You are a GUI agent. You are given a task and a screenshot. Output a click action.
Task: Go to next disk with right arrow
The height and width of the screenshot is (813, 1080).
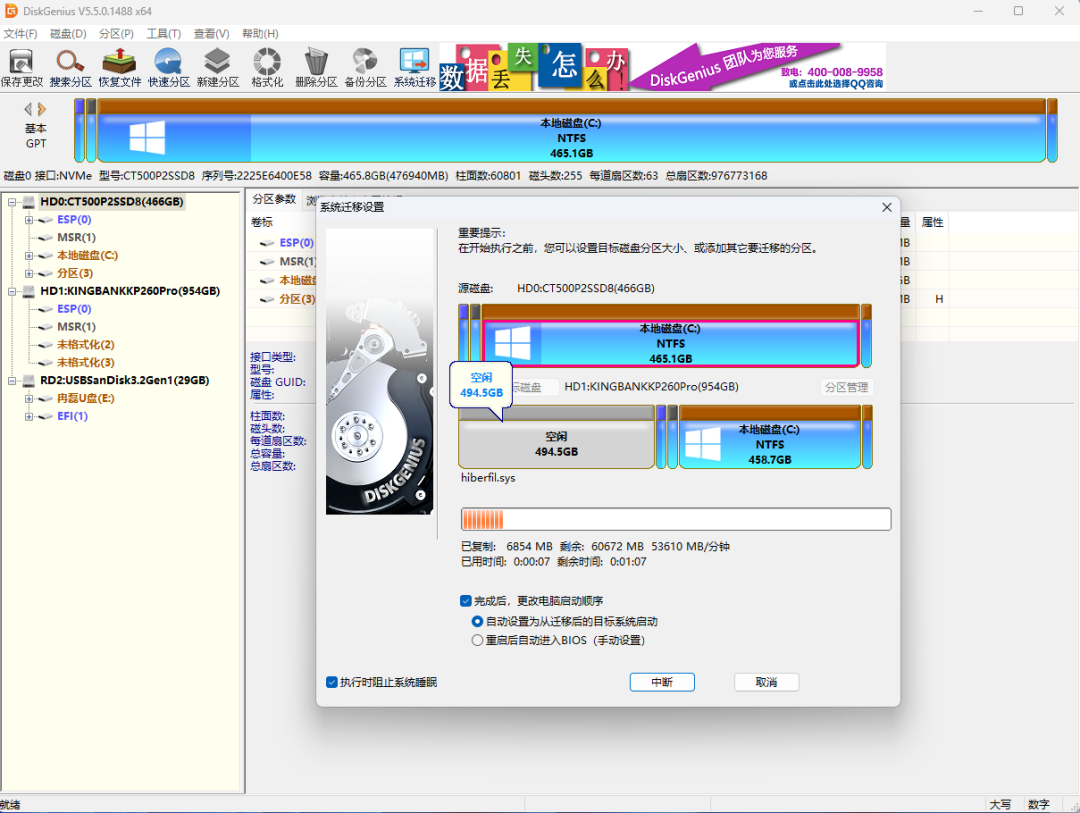point(42,109)
